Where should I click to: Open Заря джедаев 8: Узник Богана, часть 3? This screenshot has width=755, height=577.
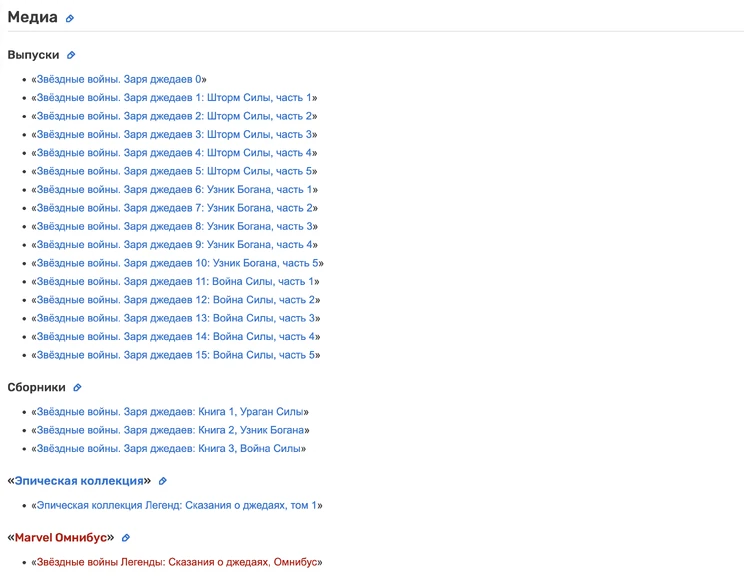pyautogui.click(x=175, y=226)
